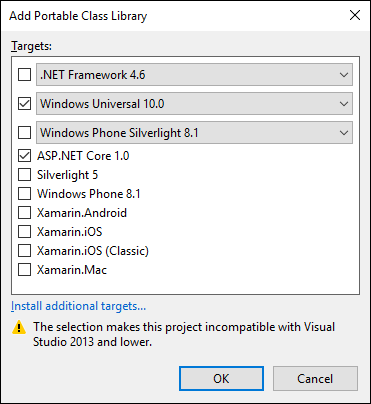Open the Windows Universal version dropdown arrow
Screen dimensions: 371x404
pos(344,104)
